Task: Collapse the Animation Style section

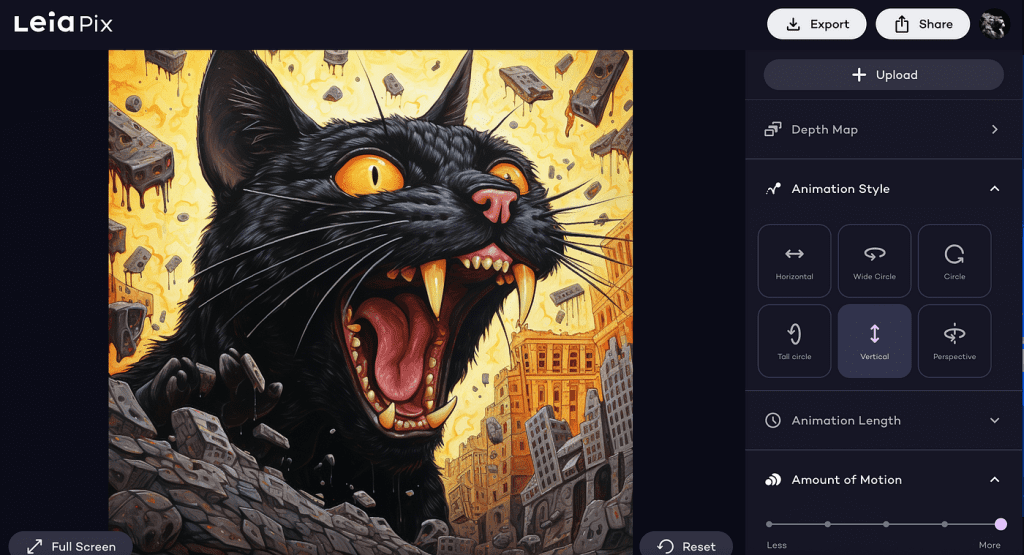Action: (x=994, y=189)
